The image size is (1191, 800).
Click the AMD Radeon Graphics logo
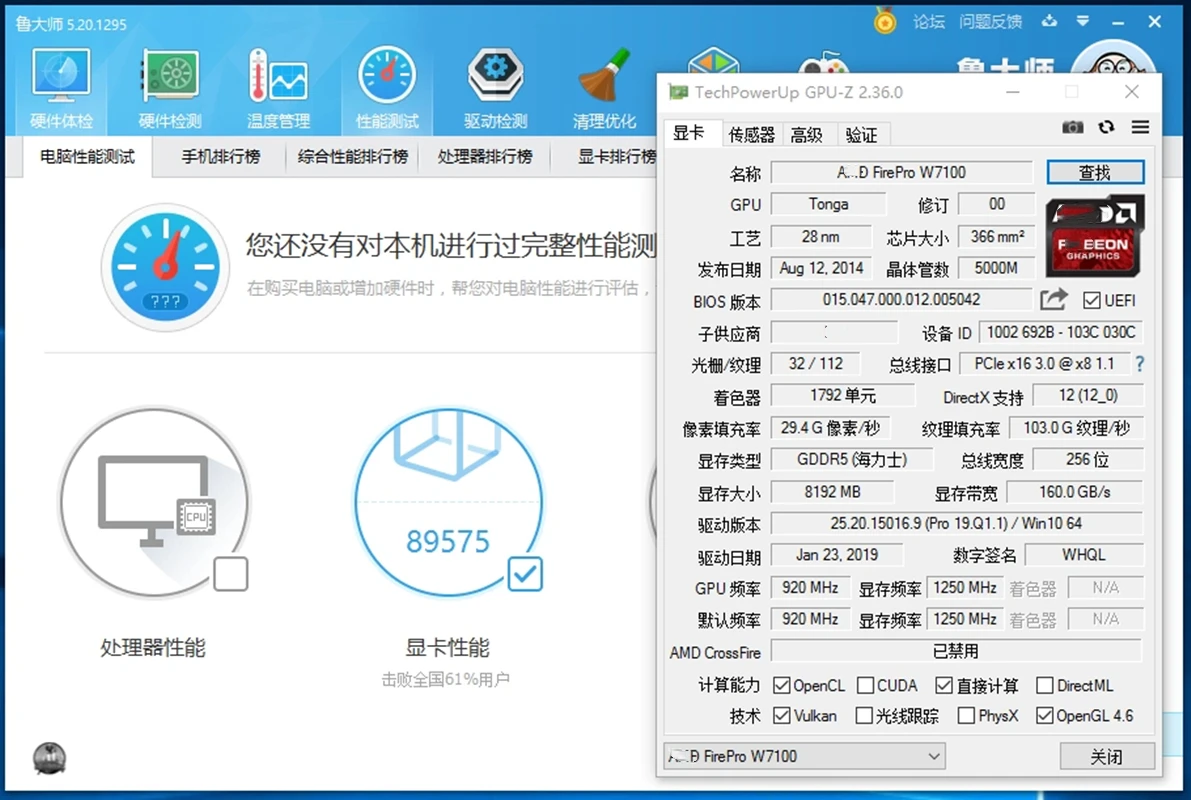tap(1095, 236)
